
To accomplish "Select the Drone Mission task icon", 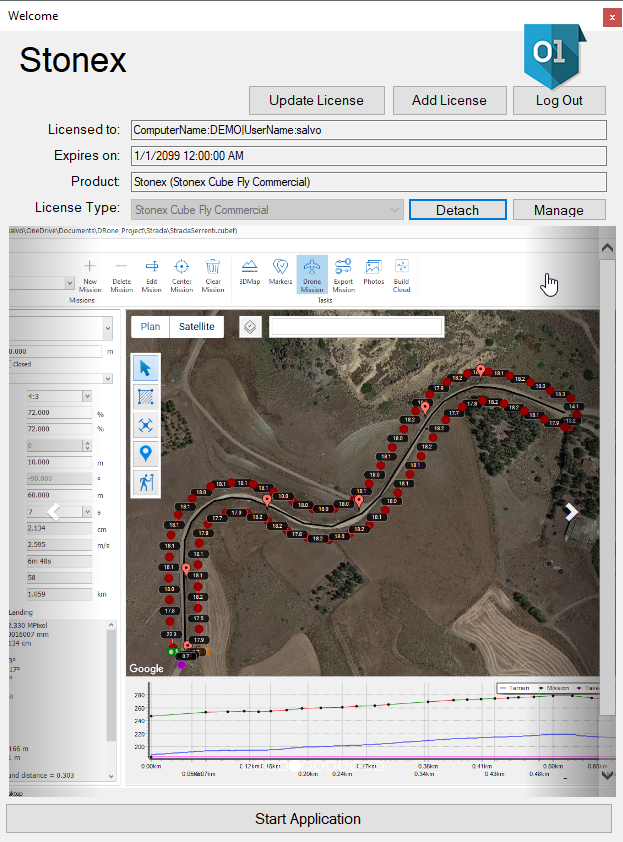I will [x=312, y=274].
